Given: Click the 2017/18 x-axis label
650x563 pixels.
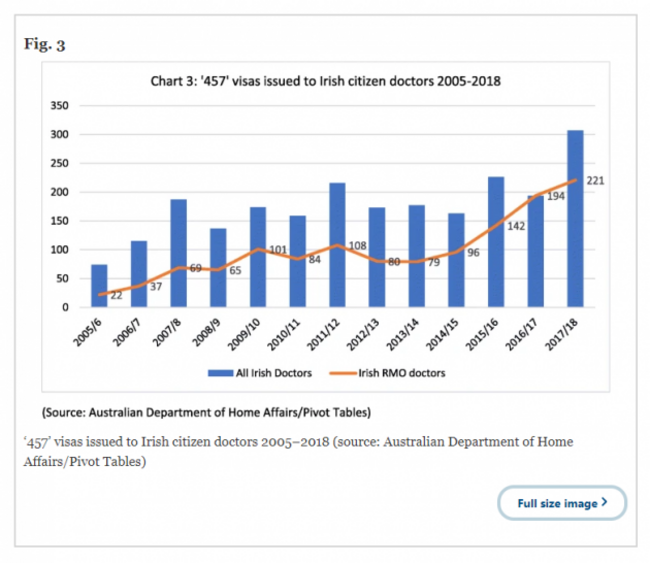Looking at the screenshot, I should pos(561,334).
